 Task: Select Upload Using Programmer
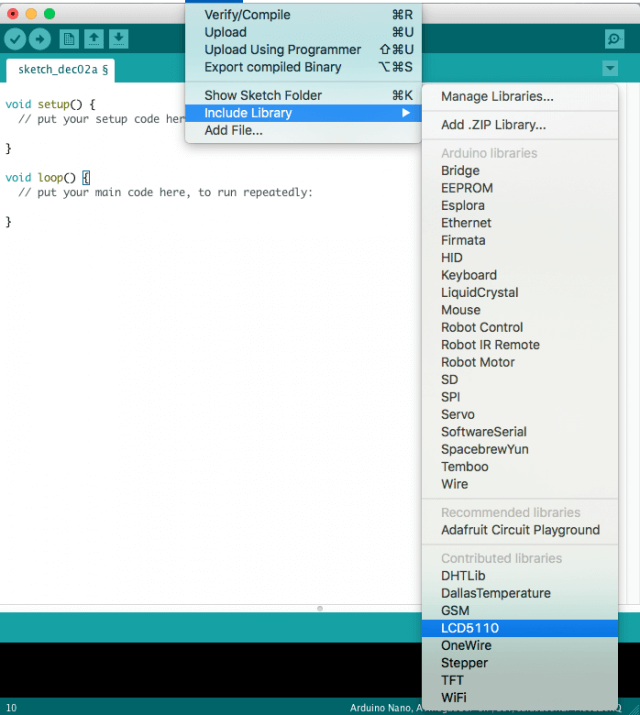(303, 50)
